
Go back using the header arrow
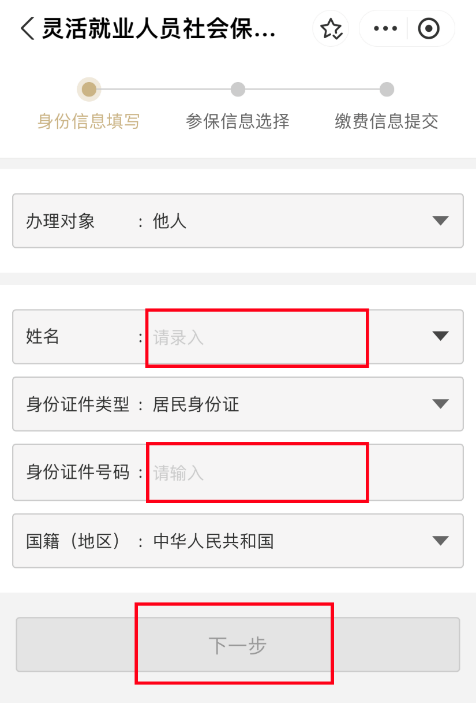coord(28,29)
